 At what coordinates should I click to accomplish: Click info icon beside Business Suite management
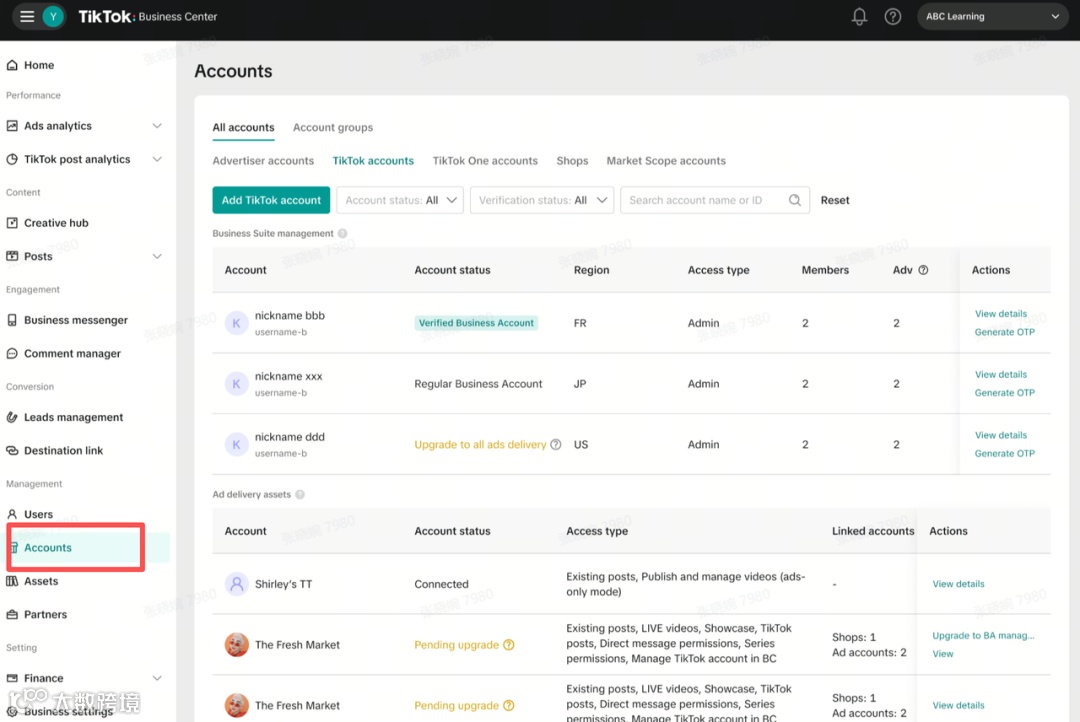pyautogui.click(x=342, y=234)
